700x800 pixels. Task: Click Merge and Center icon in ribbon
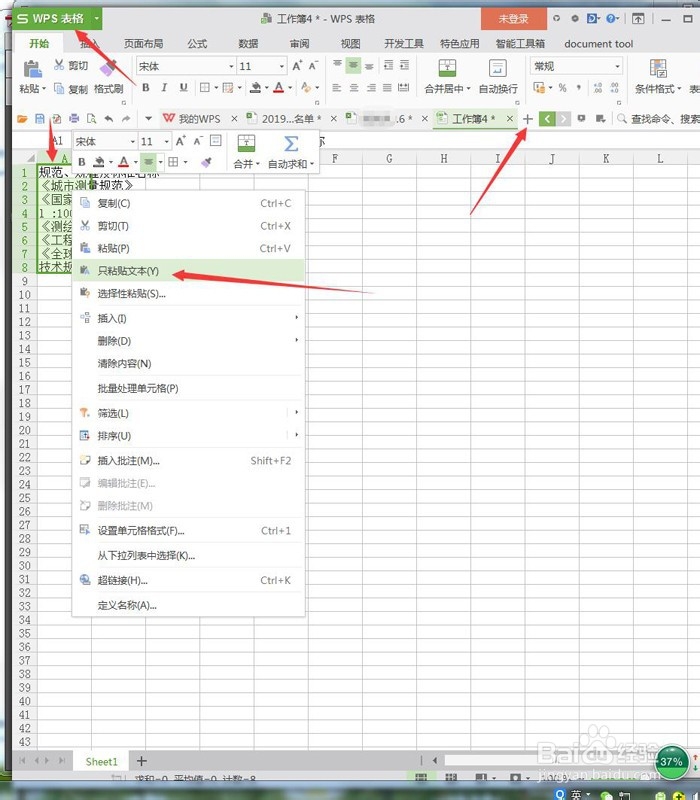447,67
